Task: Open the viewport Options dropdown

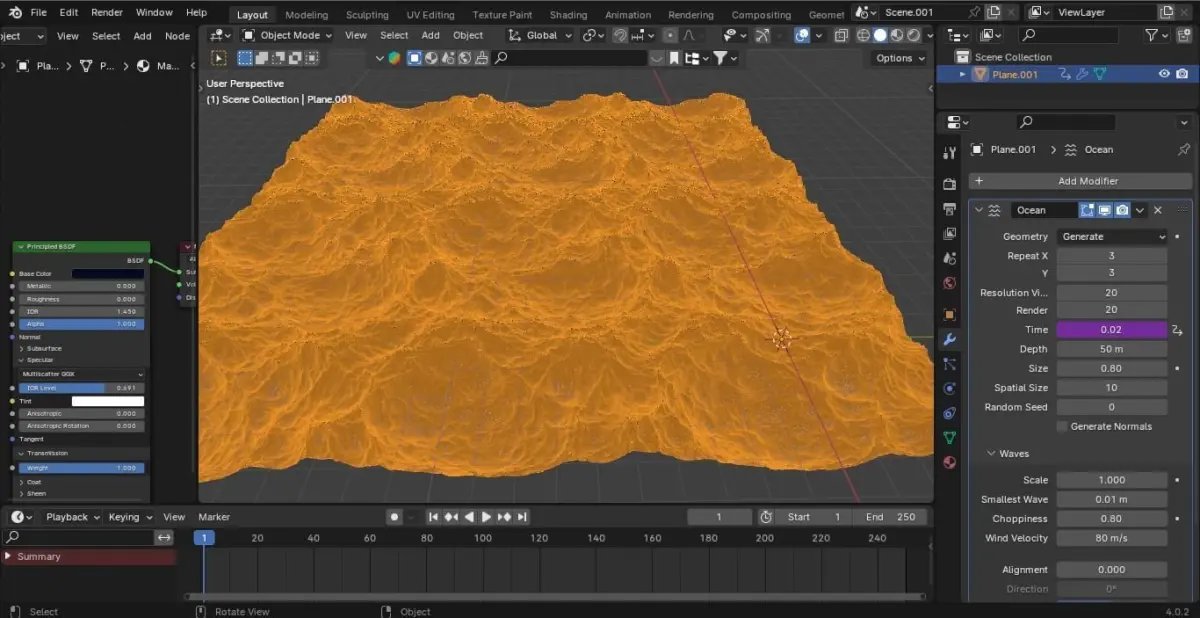Action: click(900, 58)
